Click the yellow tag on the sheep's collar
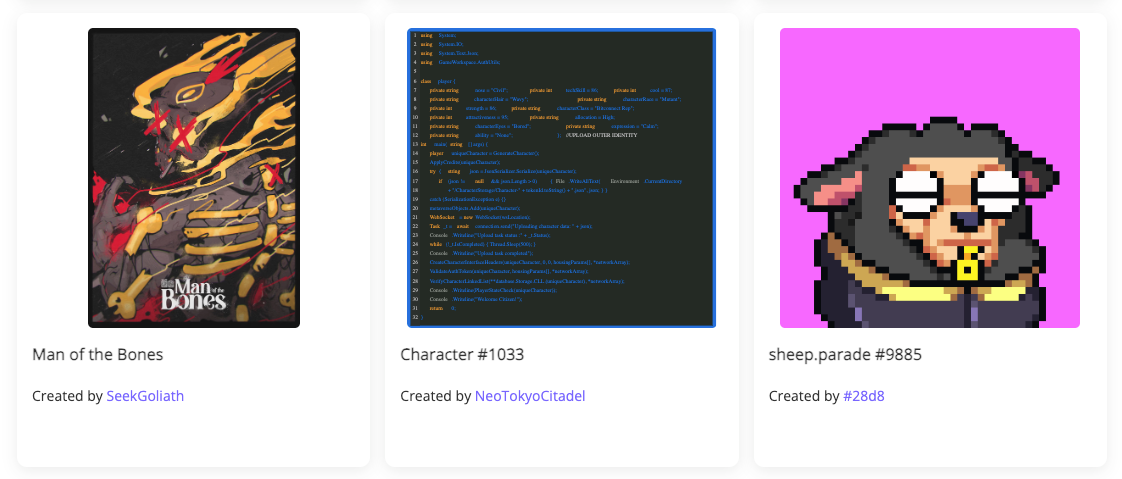The height and width of the screenshot is (479, 1122). pos(967,268)
